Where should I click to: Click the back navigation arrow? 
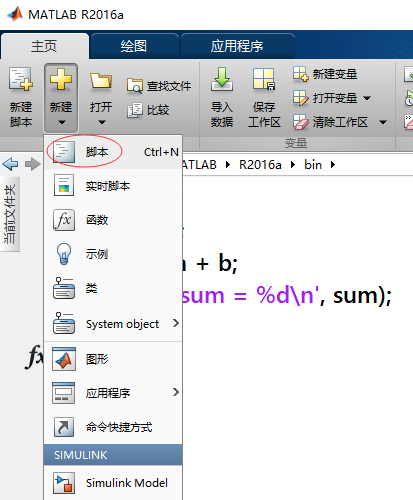pyautogui.click(x=10, y=164)
